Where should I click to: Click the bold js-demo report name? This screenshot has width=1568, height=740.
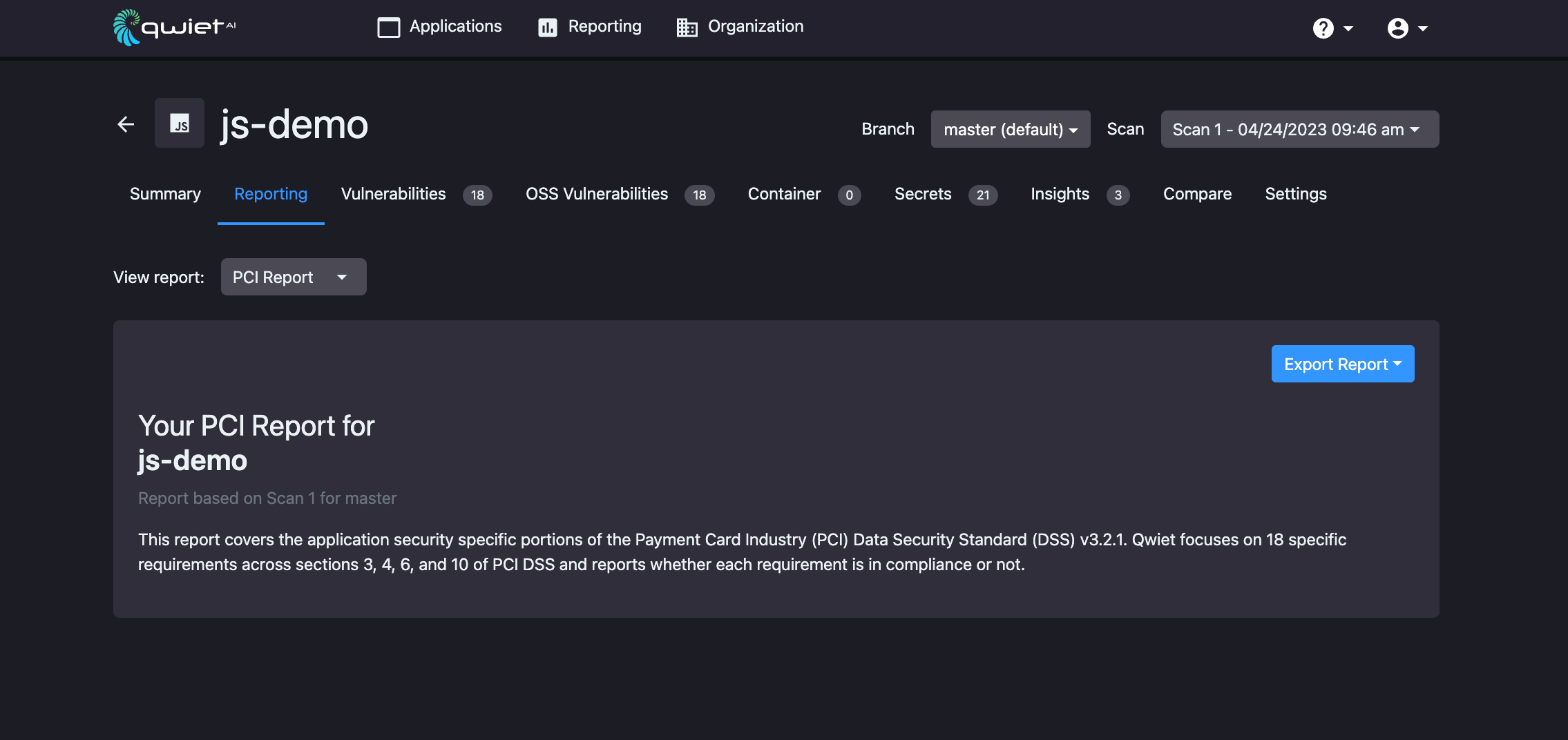pyautogui.click(x=193, y=460)
